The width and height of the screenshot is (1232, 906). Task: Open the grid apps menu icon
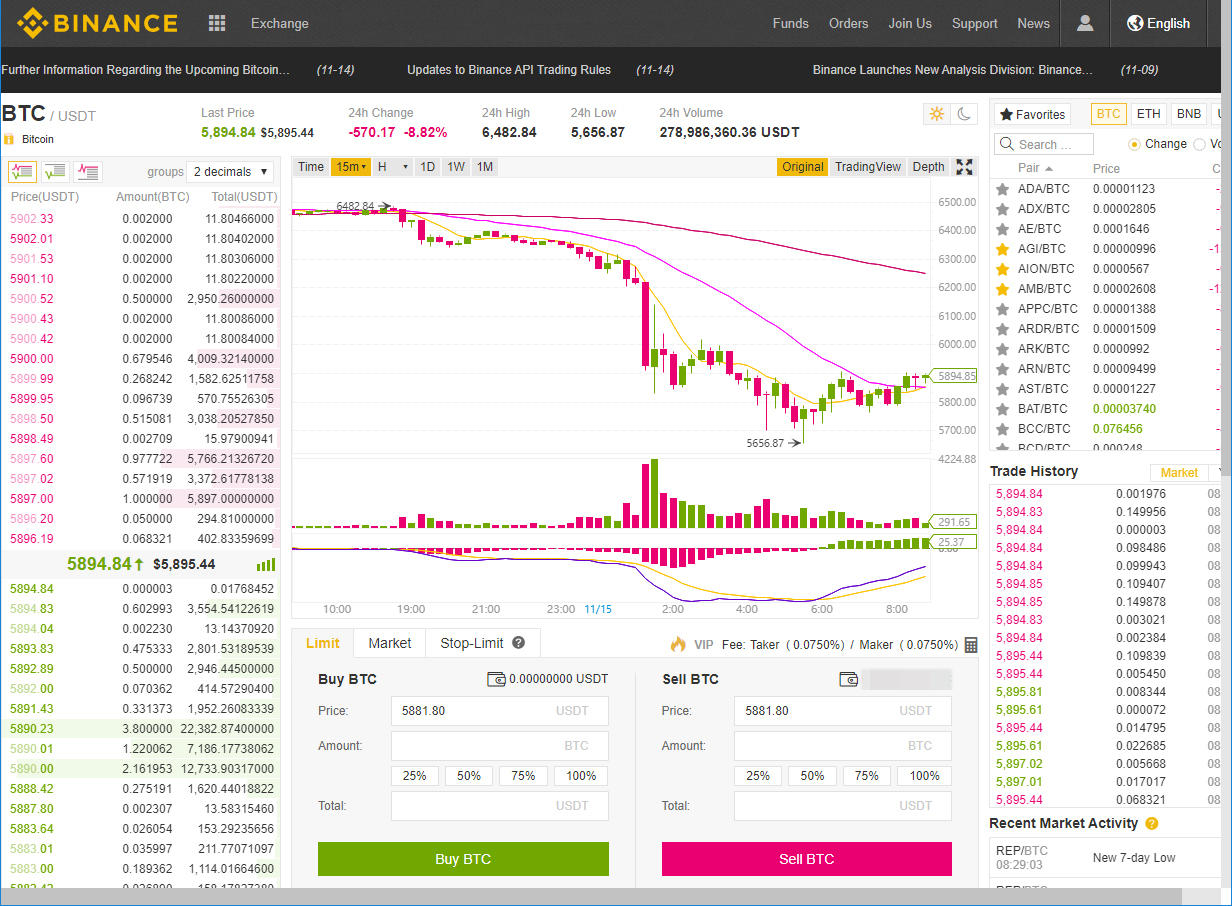(216, 23)
